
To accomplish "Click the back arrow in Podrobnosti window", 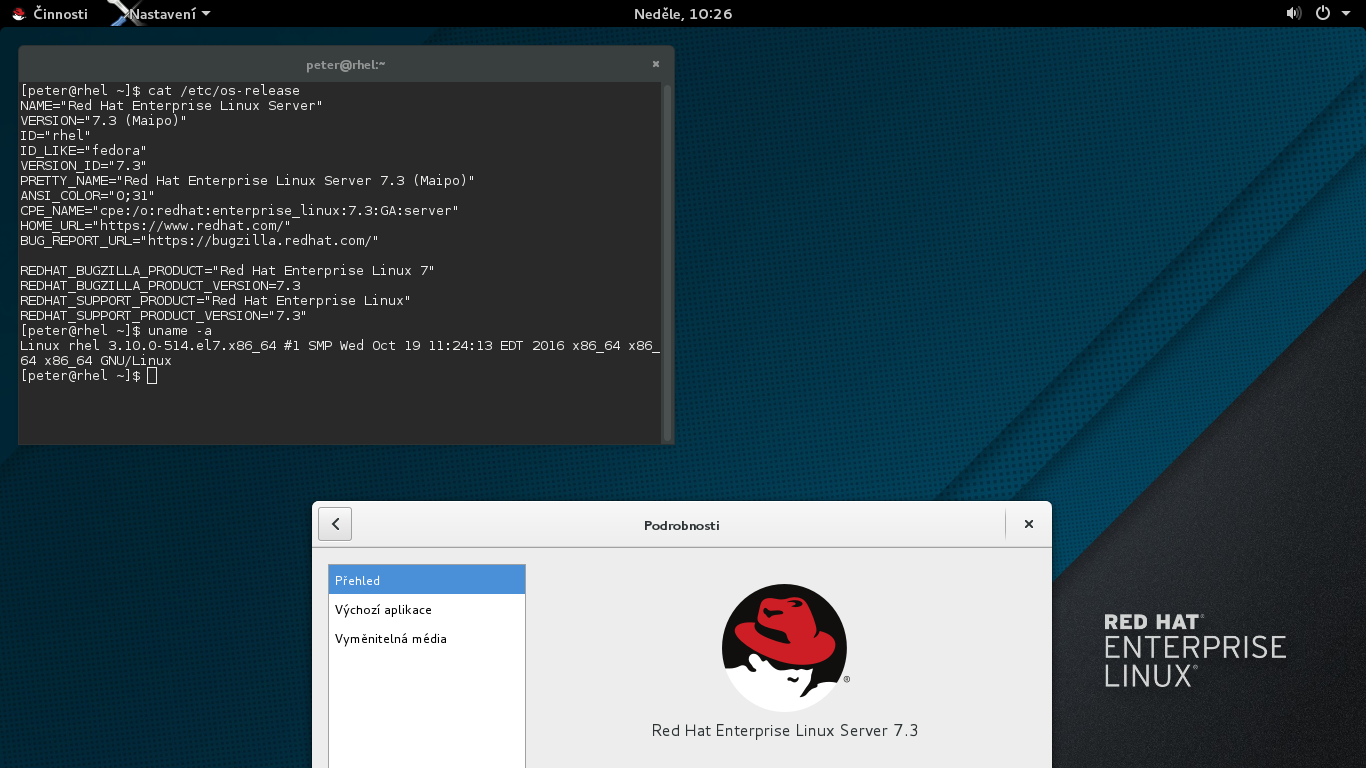I will coord(335,524).
